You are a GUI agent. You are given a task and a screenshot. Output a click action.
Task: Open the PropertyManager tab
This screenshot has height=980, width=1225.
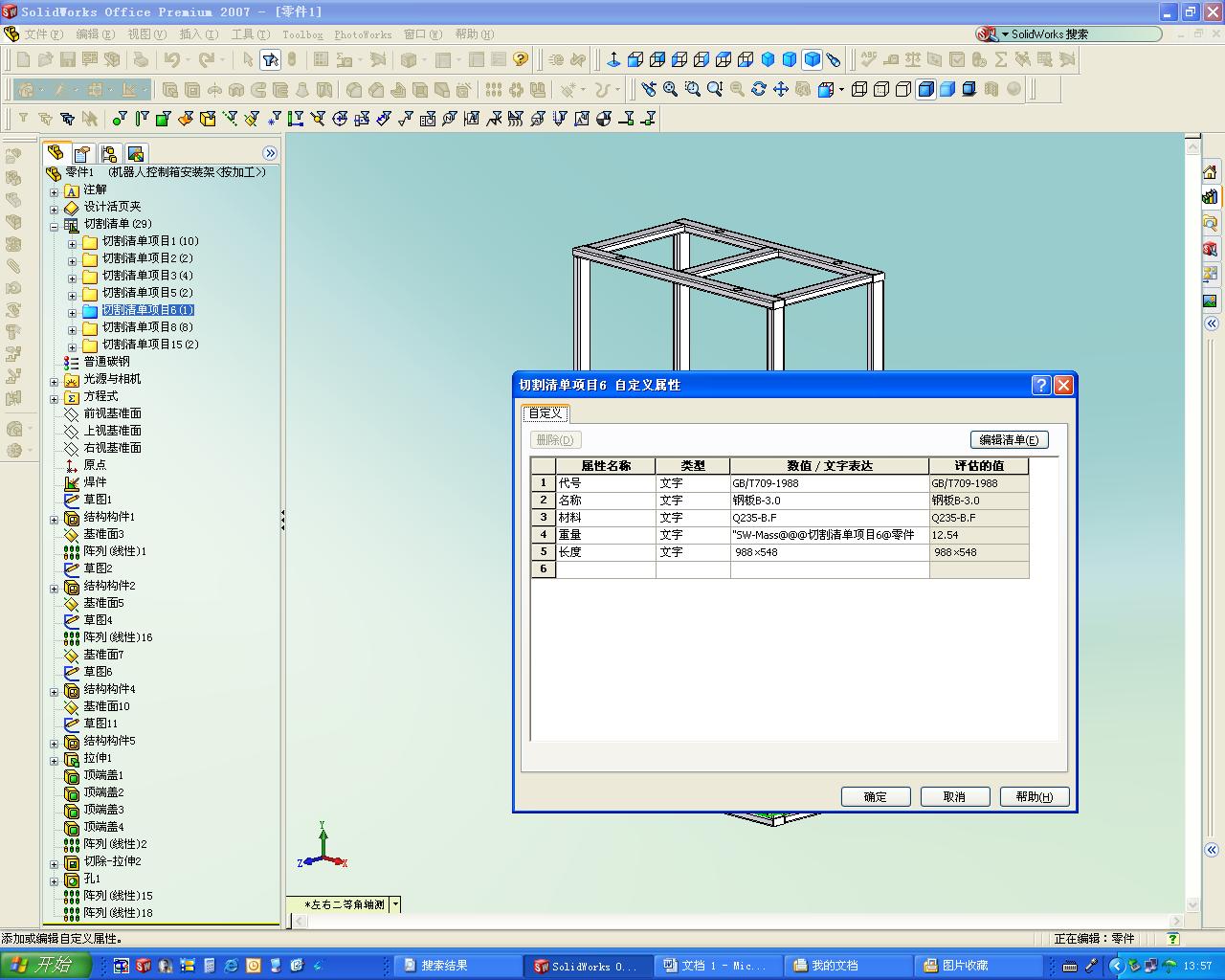(82, 153)
